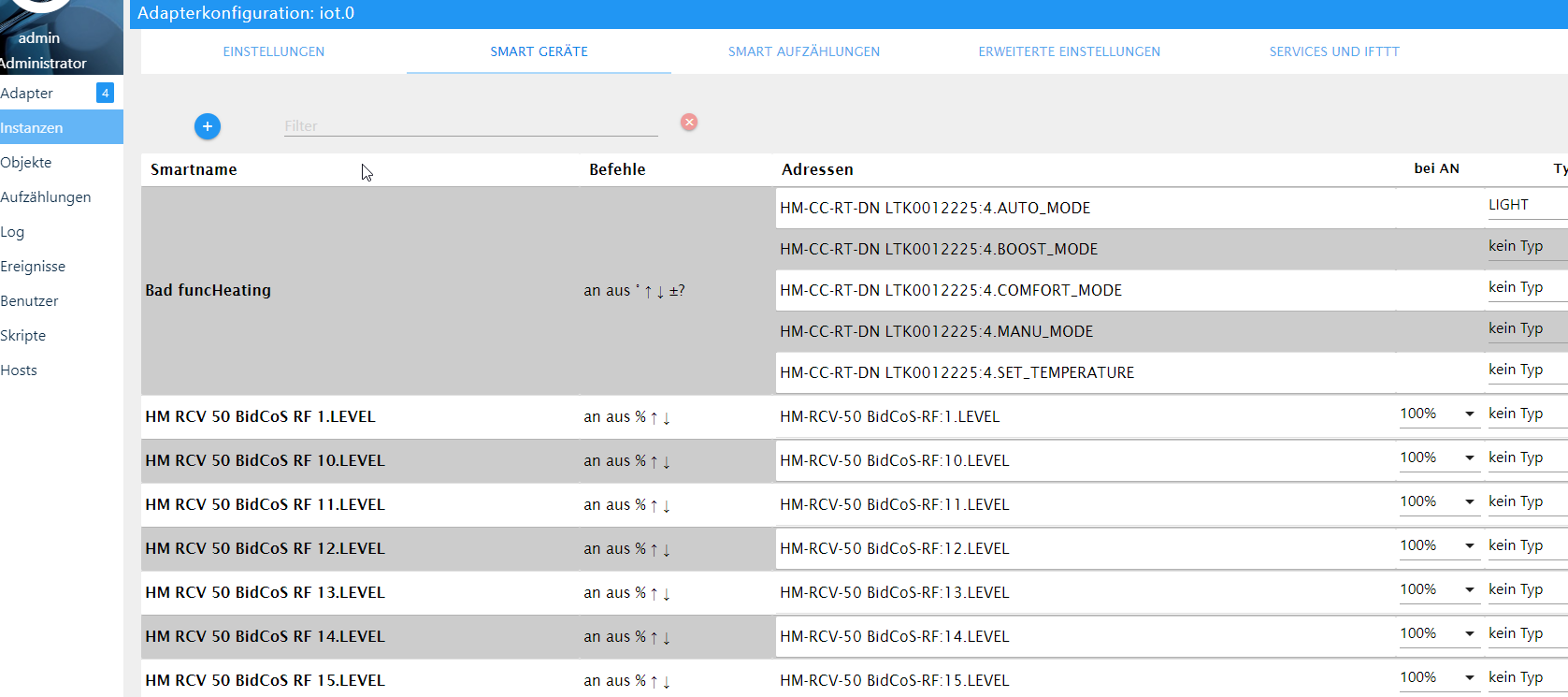Select Bad funcHeating smart name

point(208,290)
